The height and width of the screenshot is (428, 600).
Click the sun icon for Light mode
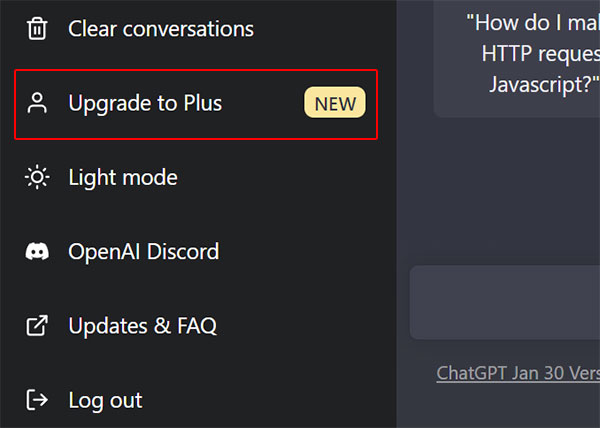[x=37, y=177]
